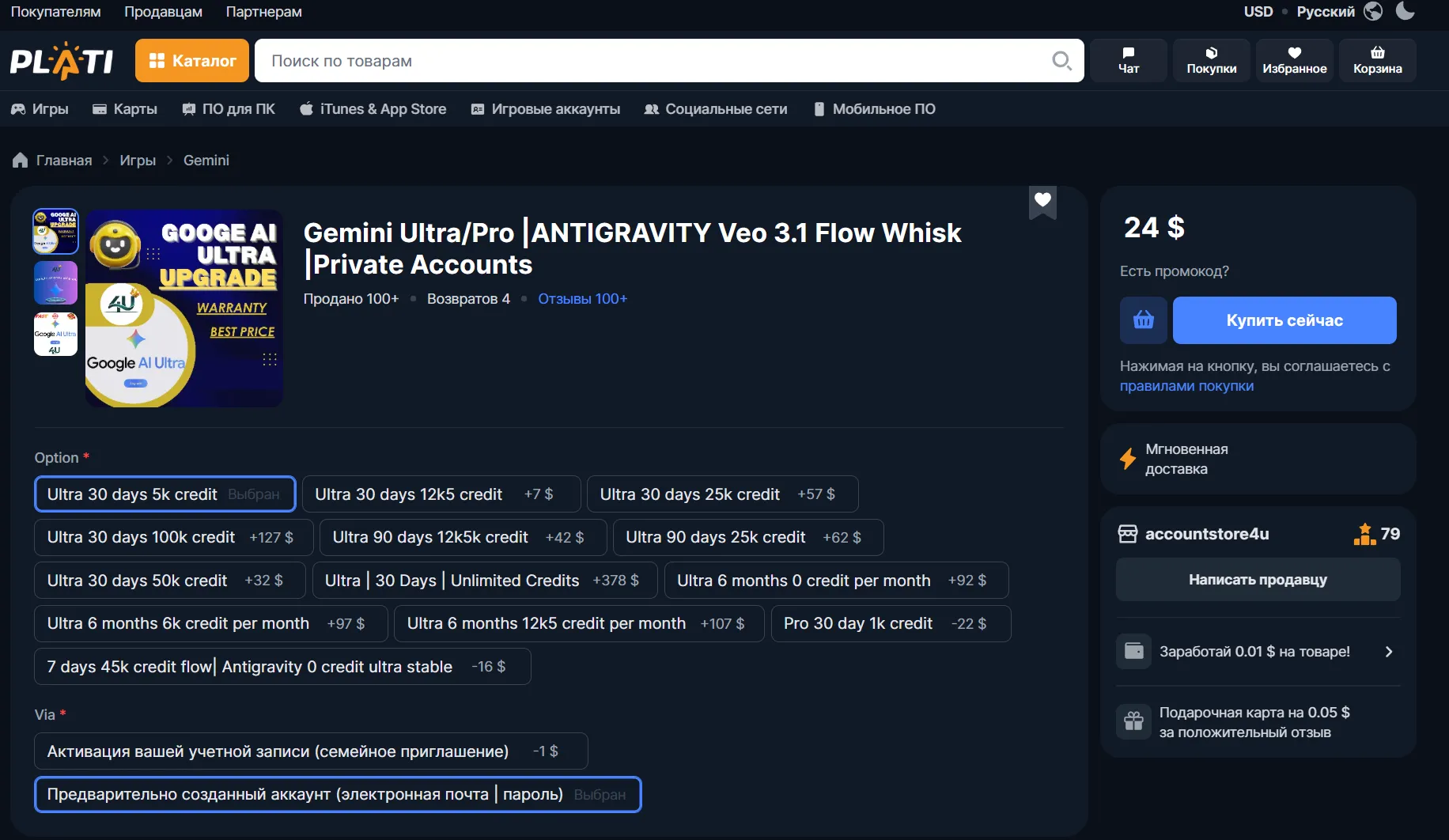
Task: Choose Активация вашей учетной записи option
Action: tap(311, 751)
